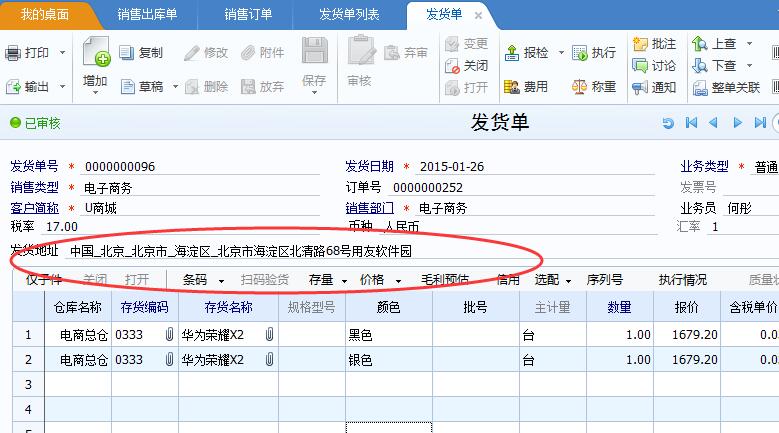The image size is (779, 433).
Task: Switch to the 销售订单 tab
Action: (247, 14)
